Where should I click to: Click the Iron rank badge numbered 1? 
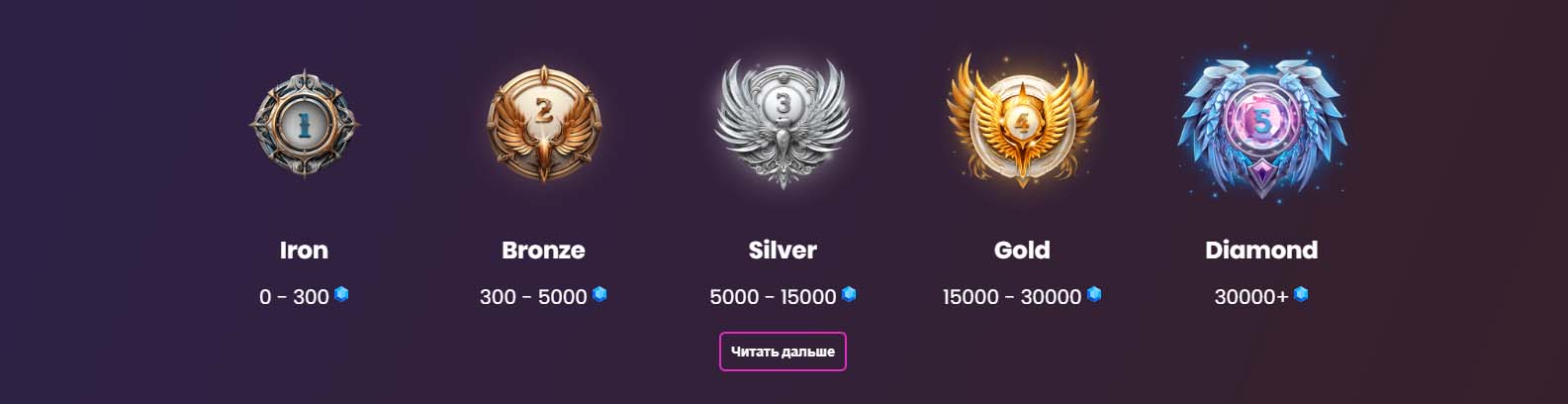(304, 124)
